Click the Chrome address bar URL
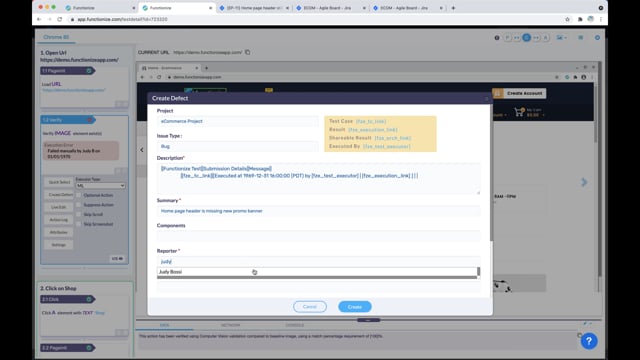Screen dimensions: 640x360 [122, 19]
